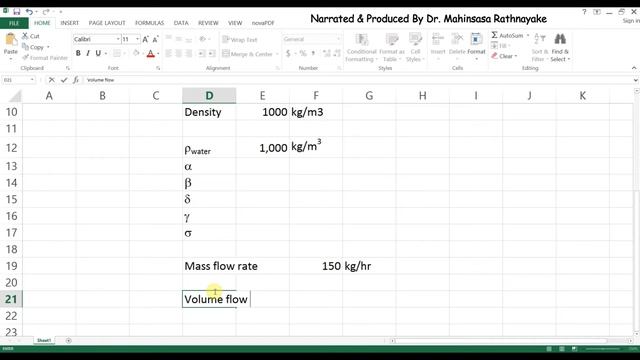The width and height of the screenshot is (640, 360).
Task: Toggle Bold formatting
Action: [78, 53]
